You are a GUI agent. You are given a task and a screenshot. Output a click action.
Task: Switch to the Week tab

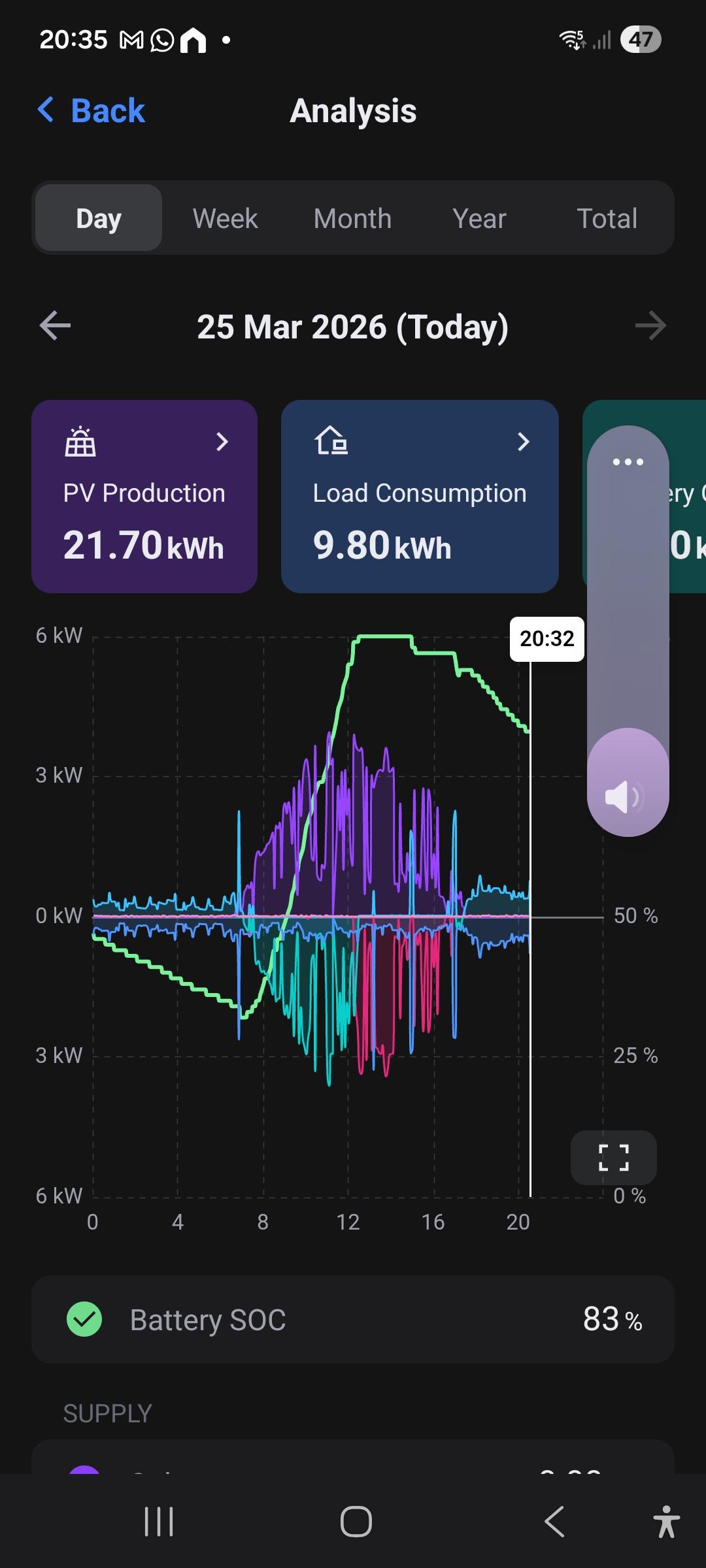click(x=225, y=218)
